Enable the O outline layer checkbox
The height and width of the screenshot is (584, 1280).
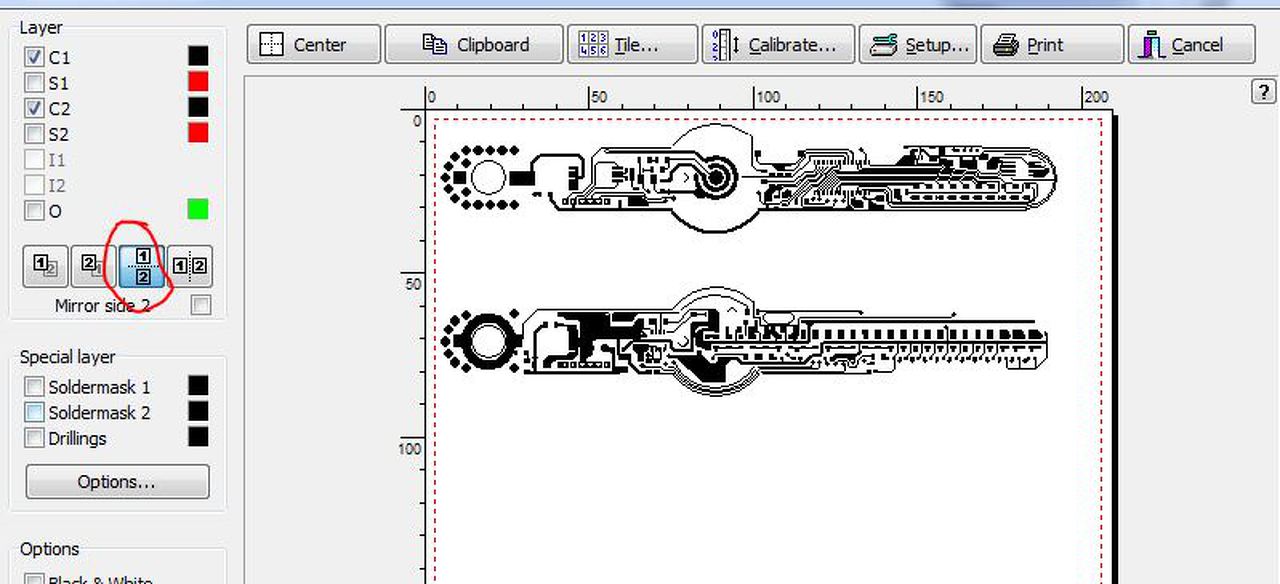coord(35,210)
